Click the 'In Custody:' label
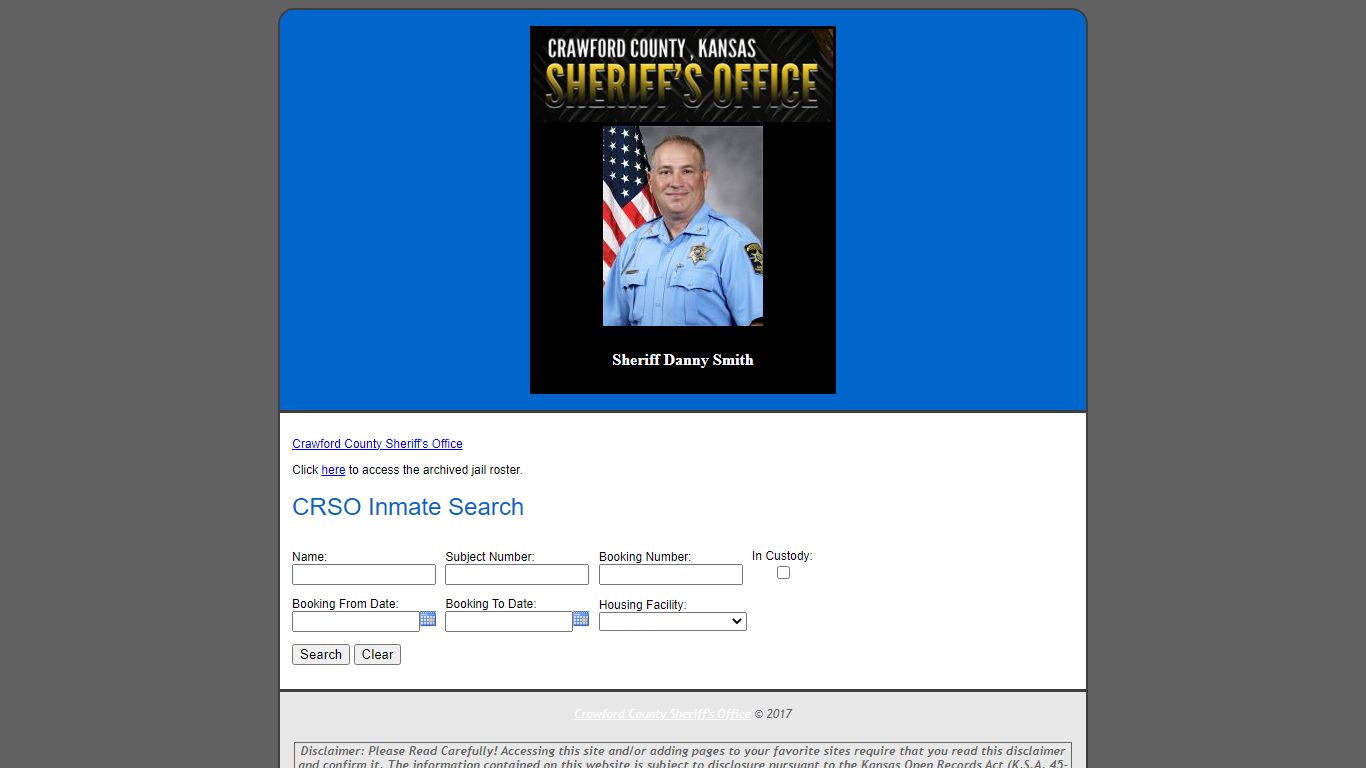This screenshot has width=1366, height=768. coord(782,556)
